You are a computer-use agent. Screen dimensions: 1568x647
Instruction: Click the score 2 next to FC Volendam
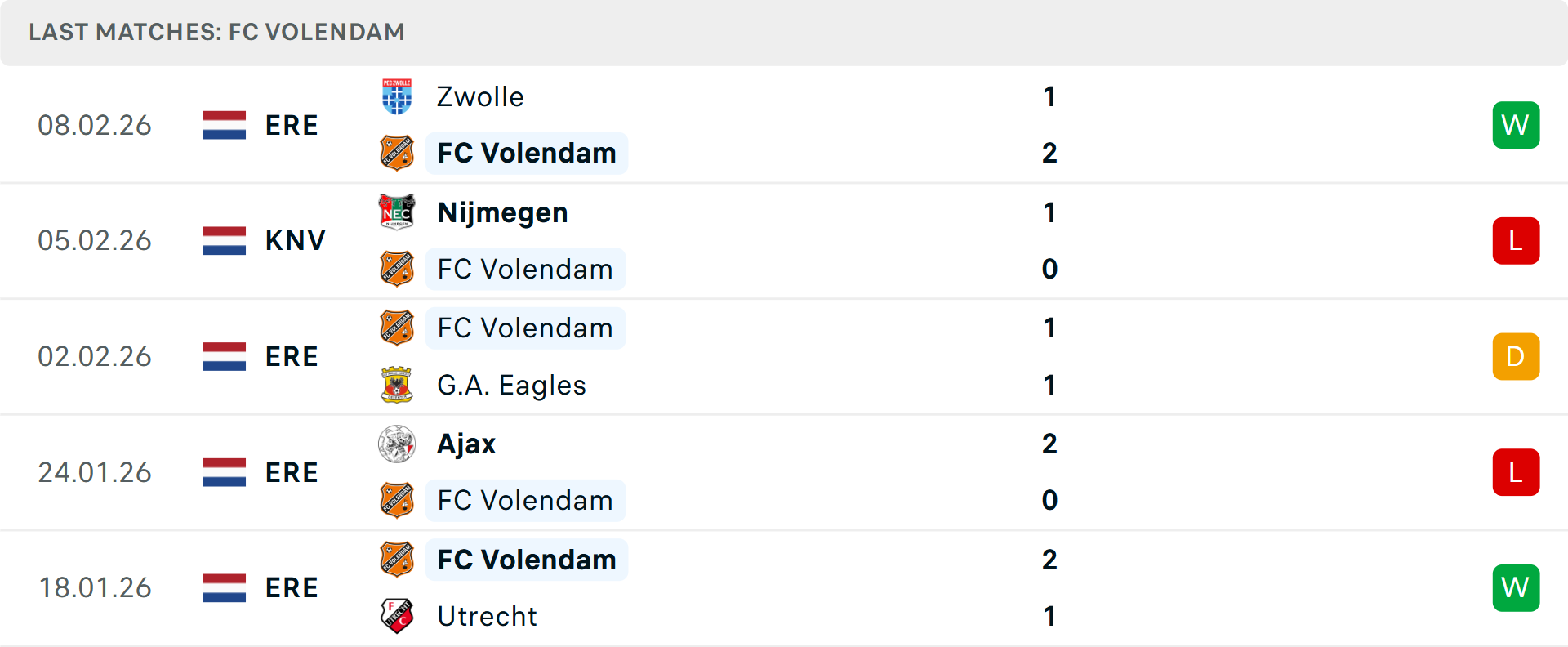click(1049, 153)
